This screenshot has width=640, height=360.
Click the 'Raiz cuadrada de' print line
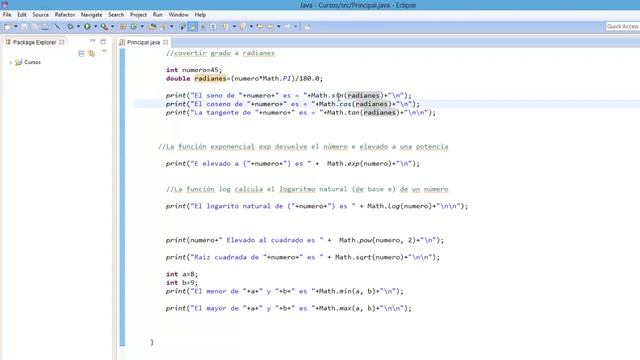[x=303, y=257]
